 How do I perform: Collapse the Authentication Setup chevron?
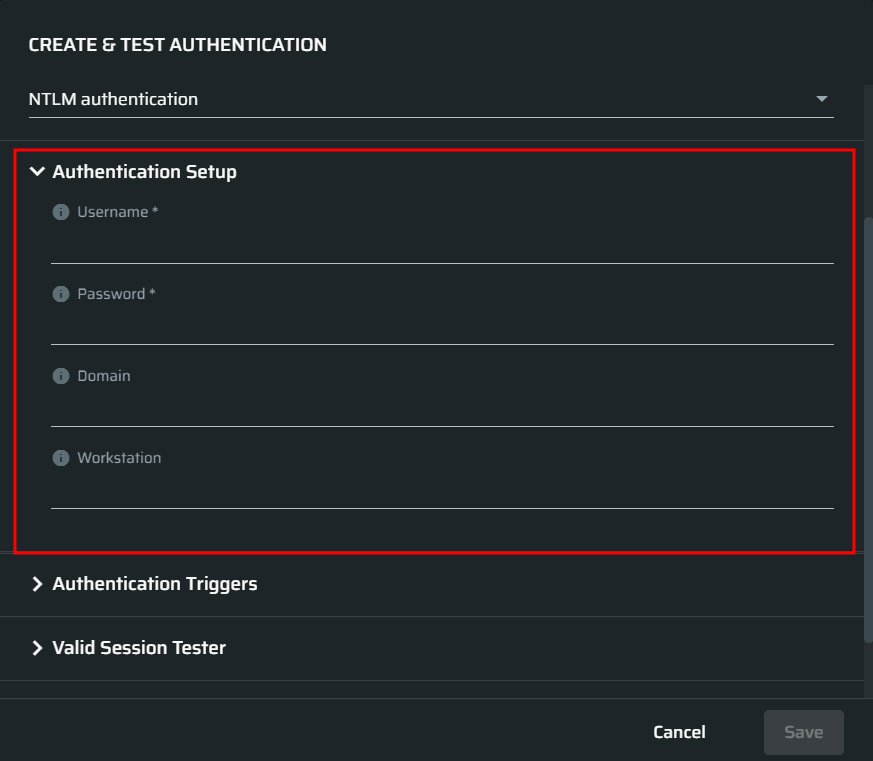tap(37, 171)
